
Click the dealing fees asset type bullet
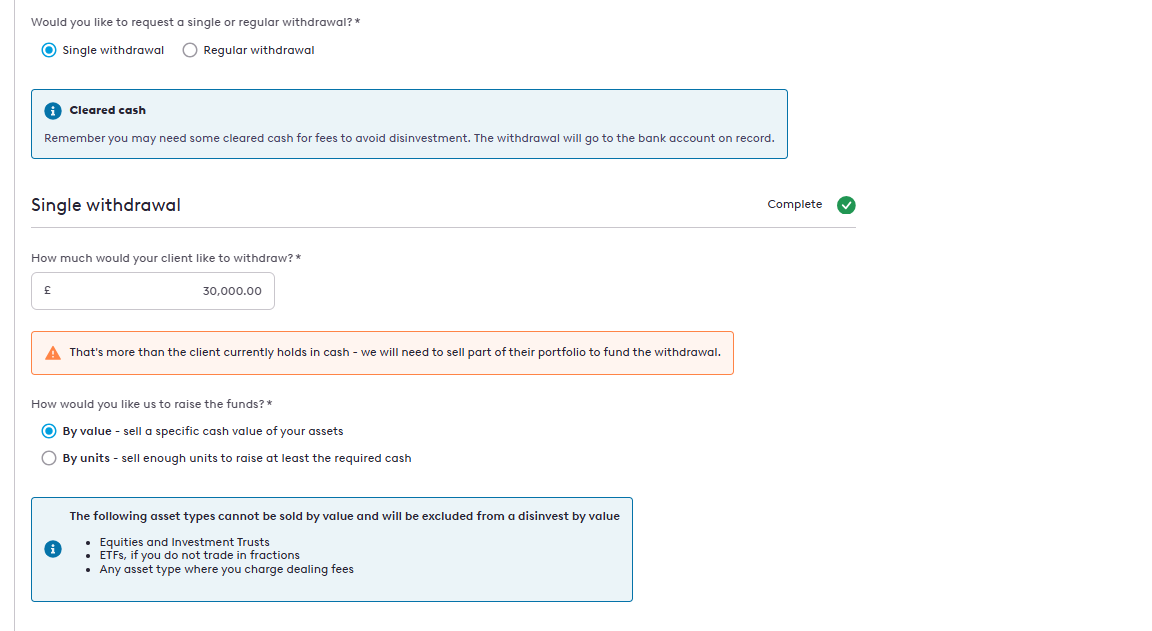pyautogui.click(x=226, y=569)
